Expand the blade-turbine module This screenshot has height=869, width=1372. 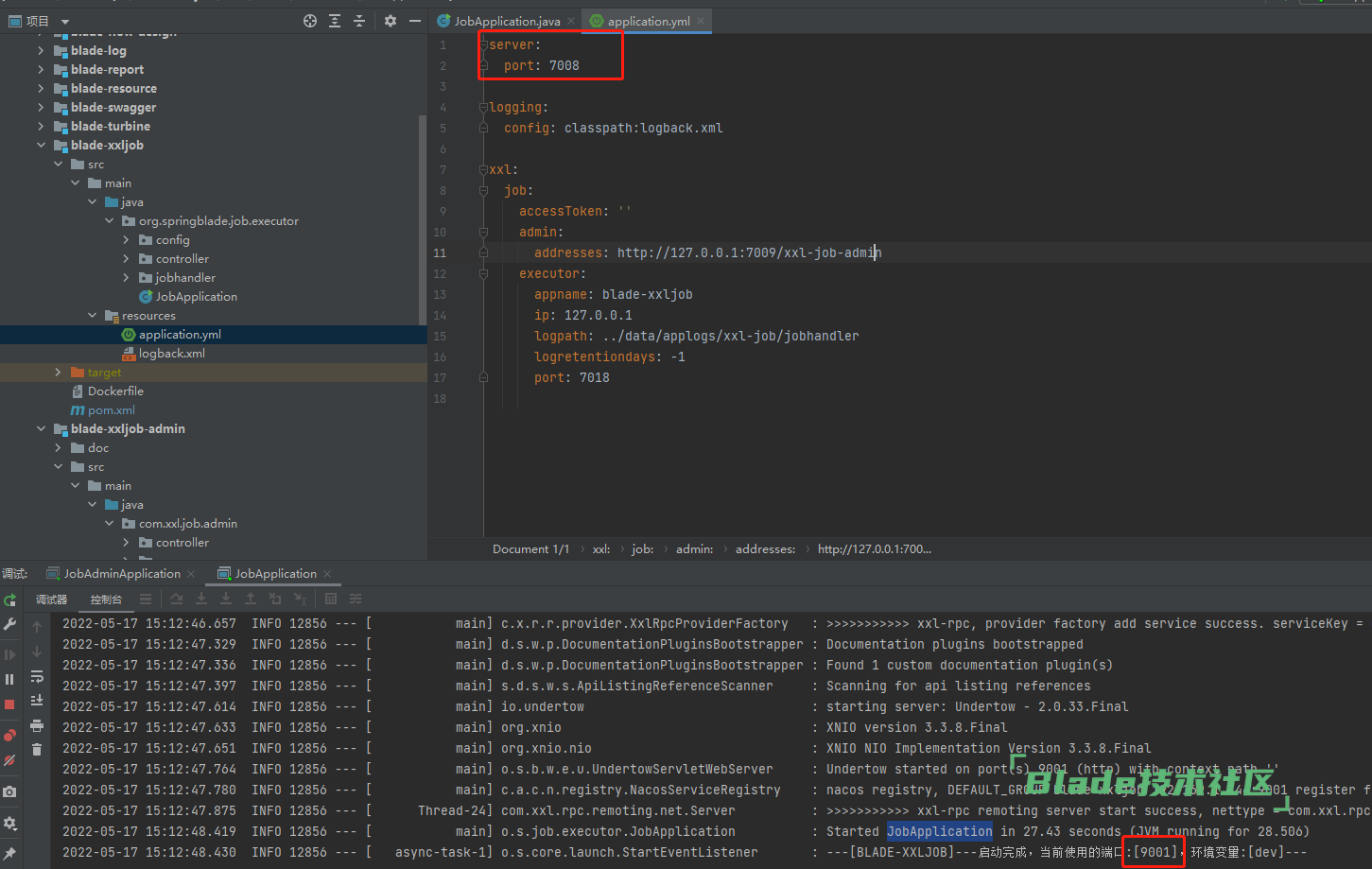pyautogui.click(x=41, y=126)
